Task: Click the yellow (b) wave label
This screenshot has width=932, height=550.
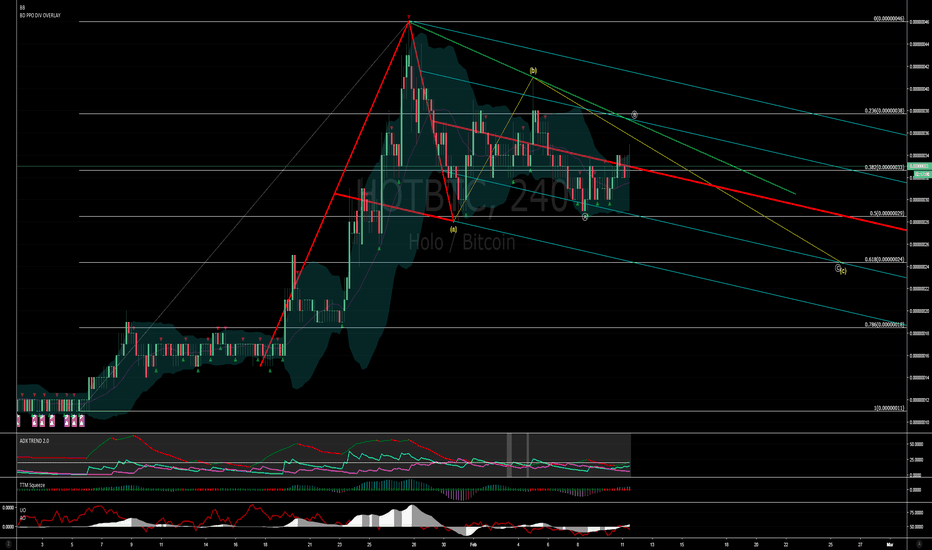Action: point(533,71)
